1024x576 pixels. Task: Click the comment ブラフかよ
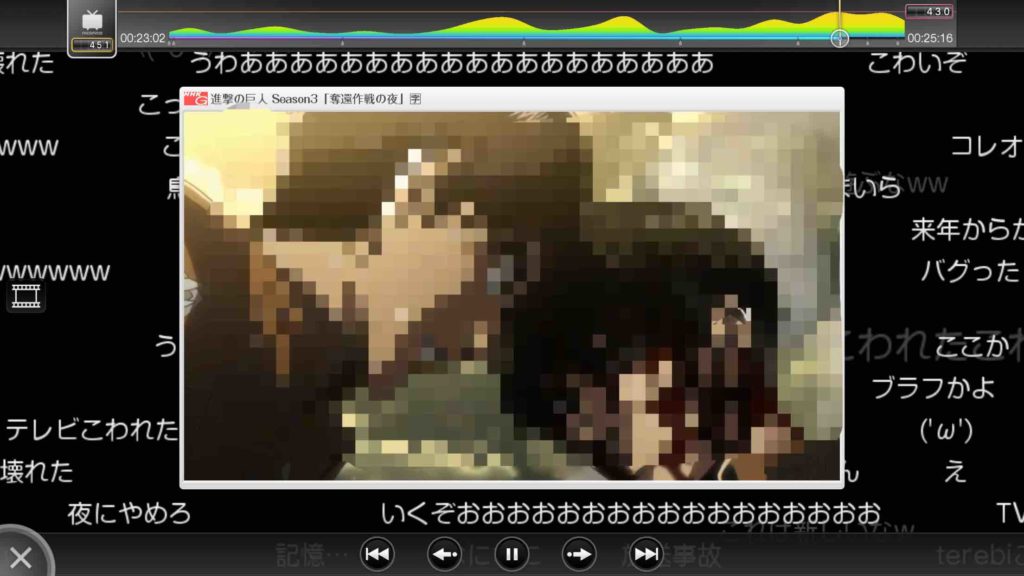934,388
